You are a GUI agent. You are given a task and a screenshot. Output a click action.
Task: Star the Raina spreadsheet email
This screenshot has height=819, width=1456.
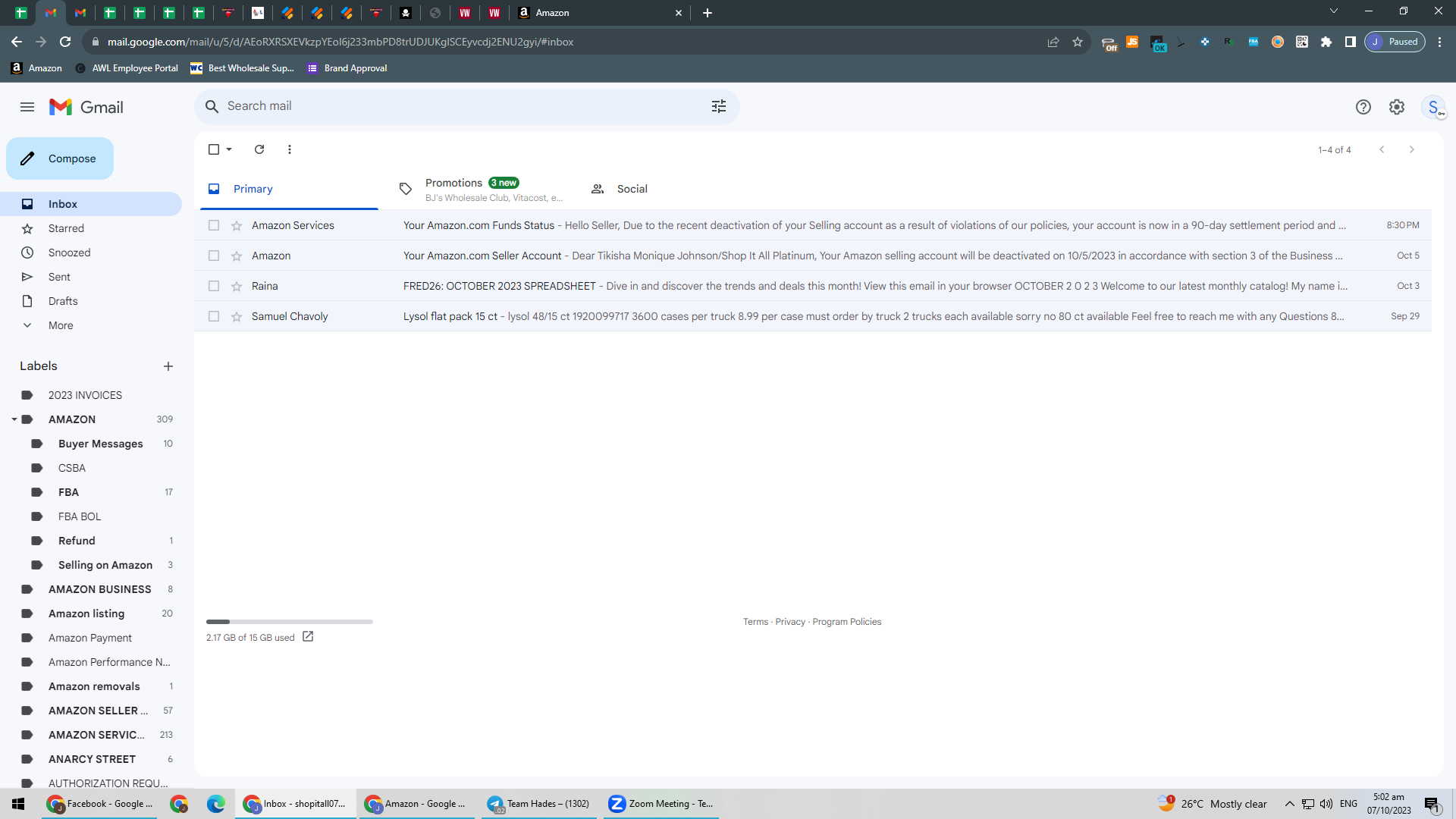coord(237,286)
